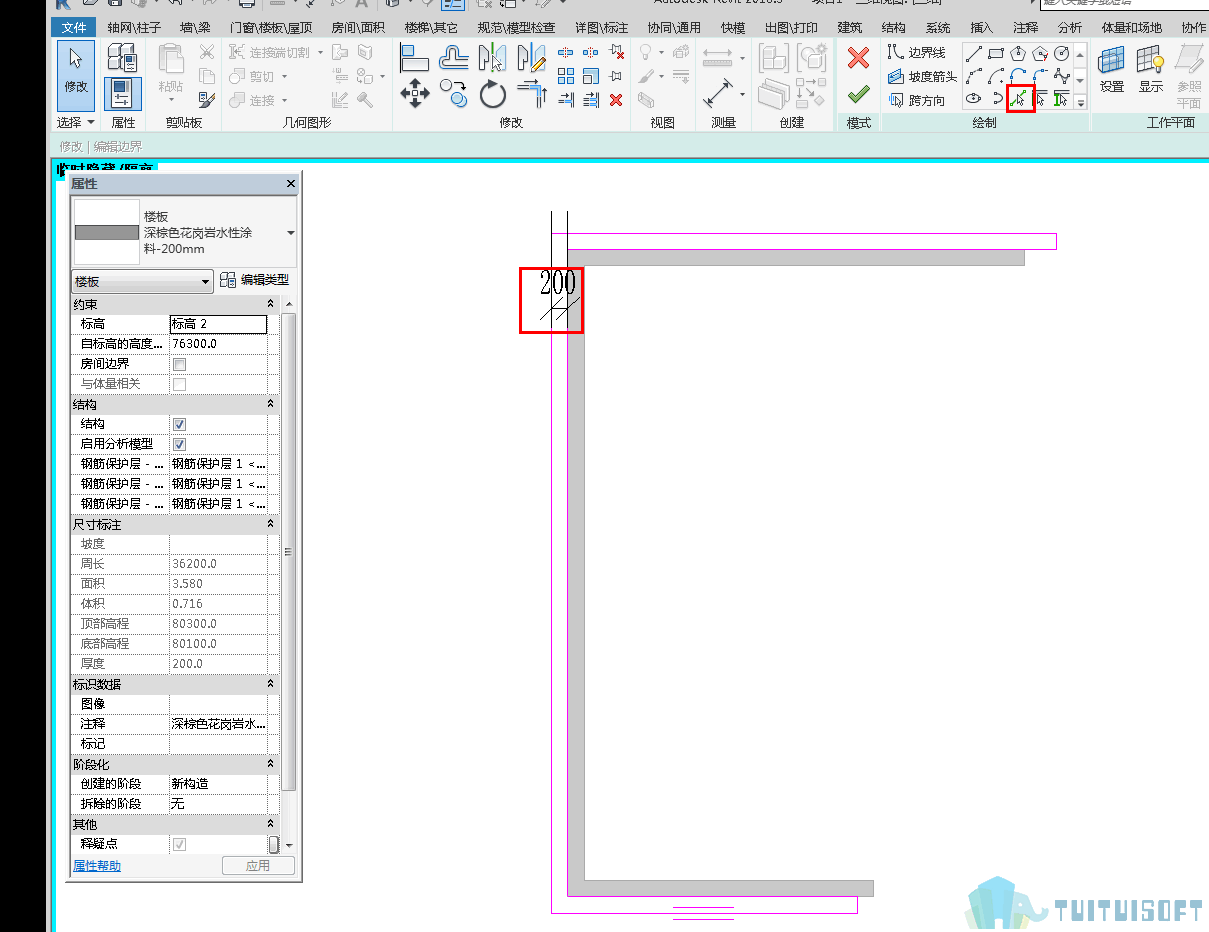The height and width of the screenshot is (932, 1209).
Task: Toggle the 结构 checkbox
Action: 180,424
